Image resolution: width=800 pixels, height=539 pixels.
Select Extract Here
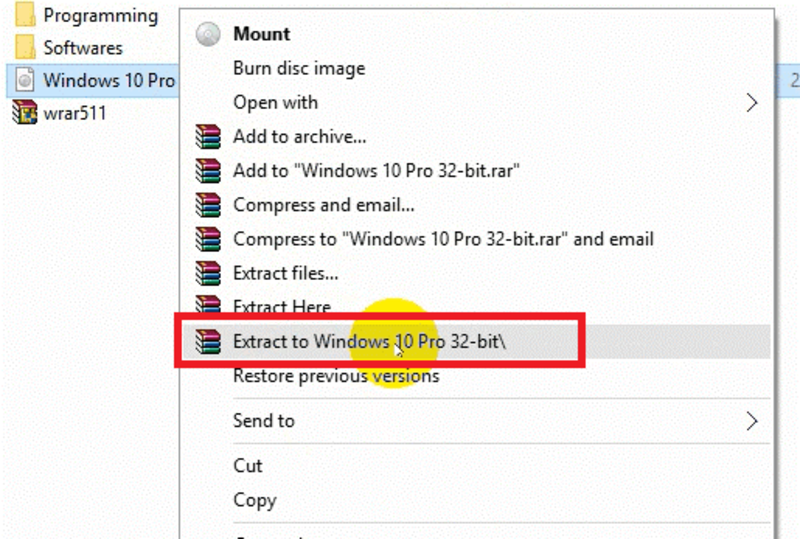[282, 306]
